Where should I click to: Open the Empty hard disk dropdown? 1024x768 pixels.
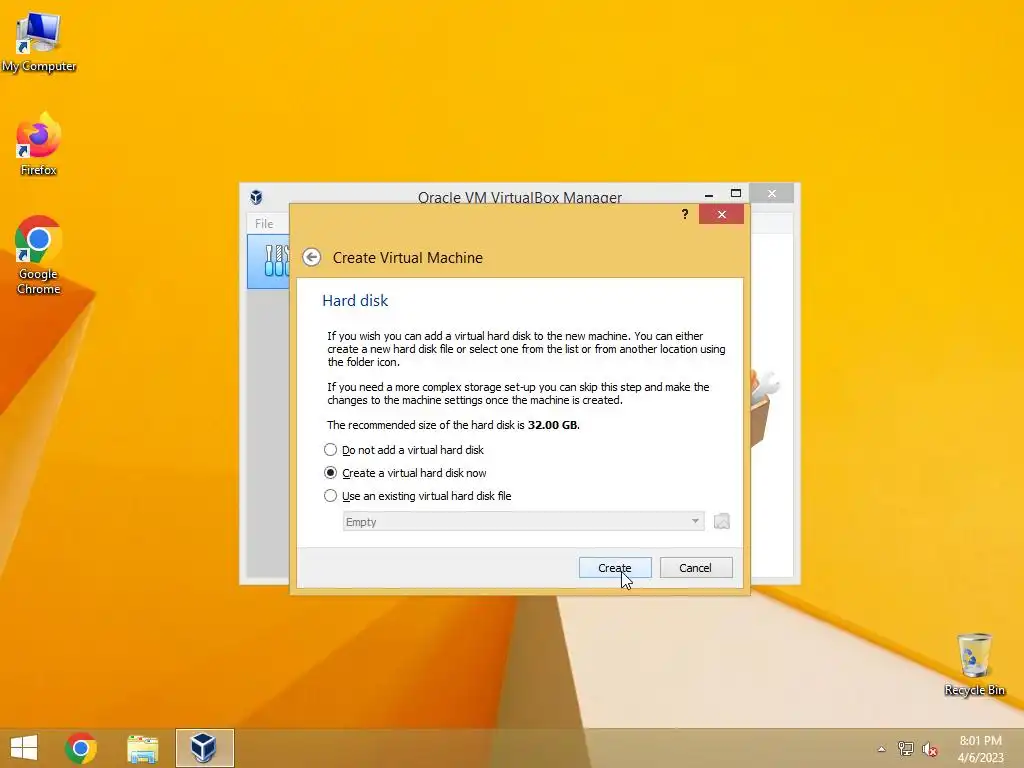(x=524, y=521)
